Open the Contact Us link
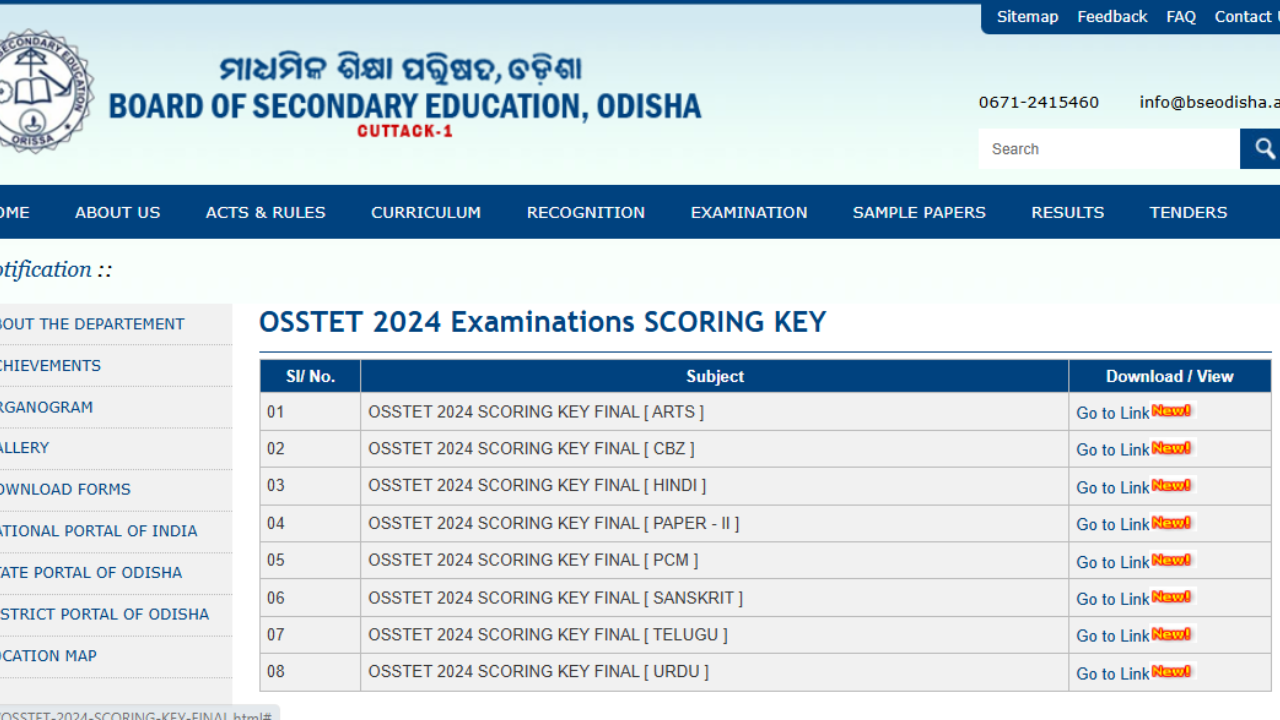Screen dimensions: 1280x720 1247,17
